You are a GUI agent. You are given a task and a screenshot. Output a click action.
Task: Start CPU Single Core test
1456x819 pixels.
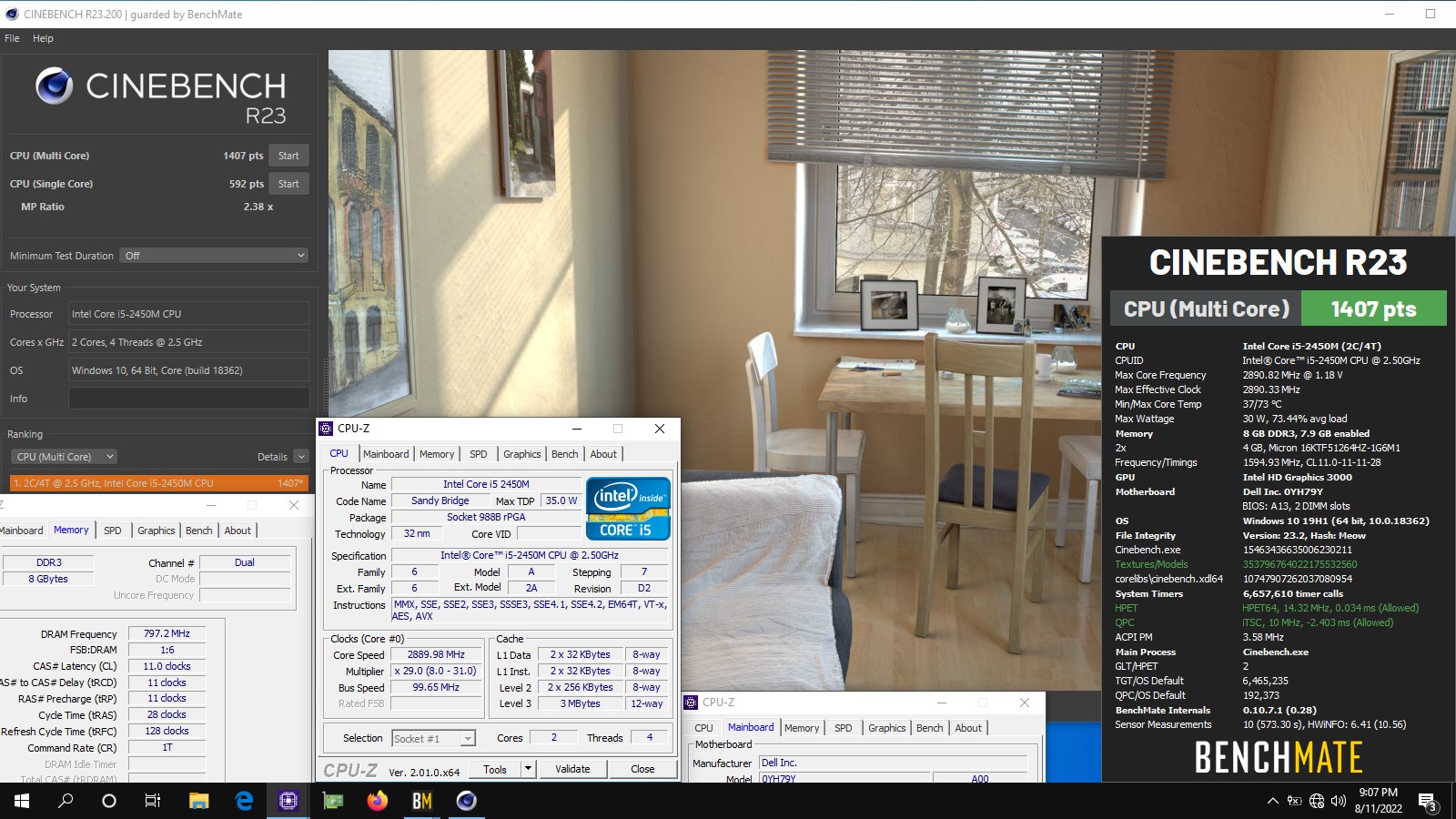point(288,184)
